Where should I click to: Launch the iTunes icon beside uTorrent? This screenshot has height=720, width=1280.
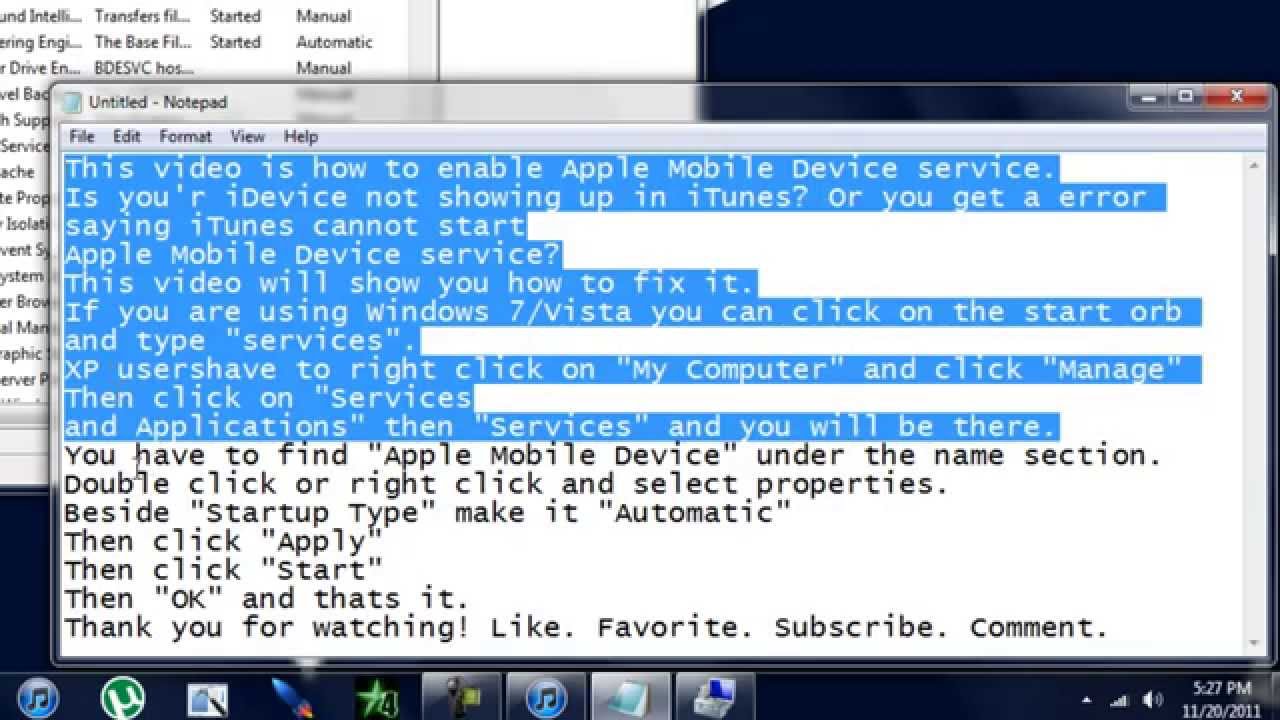tap(39, 697)
